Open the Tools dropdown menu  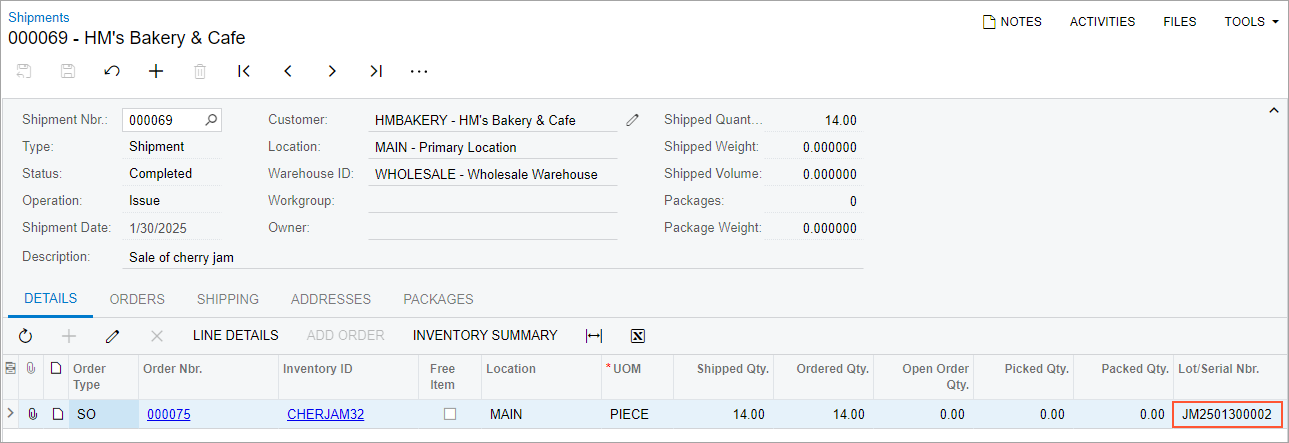[1251, 22]
